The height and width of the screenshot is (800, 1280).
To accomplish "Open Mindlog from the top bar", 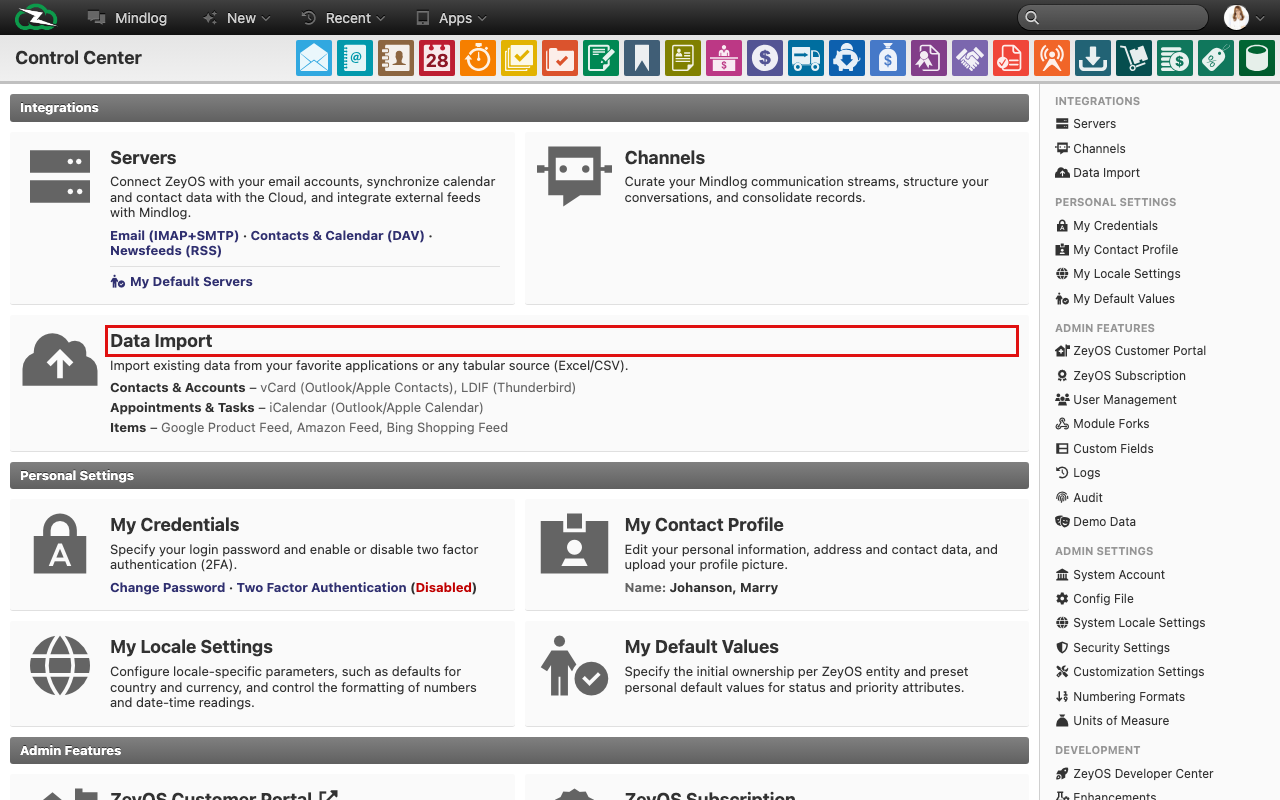I will [128, 18].
